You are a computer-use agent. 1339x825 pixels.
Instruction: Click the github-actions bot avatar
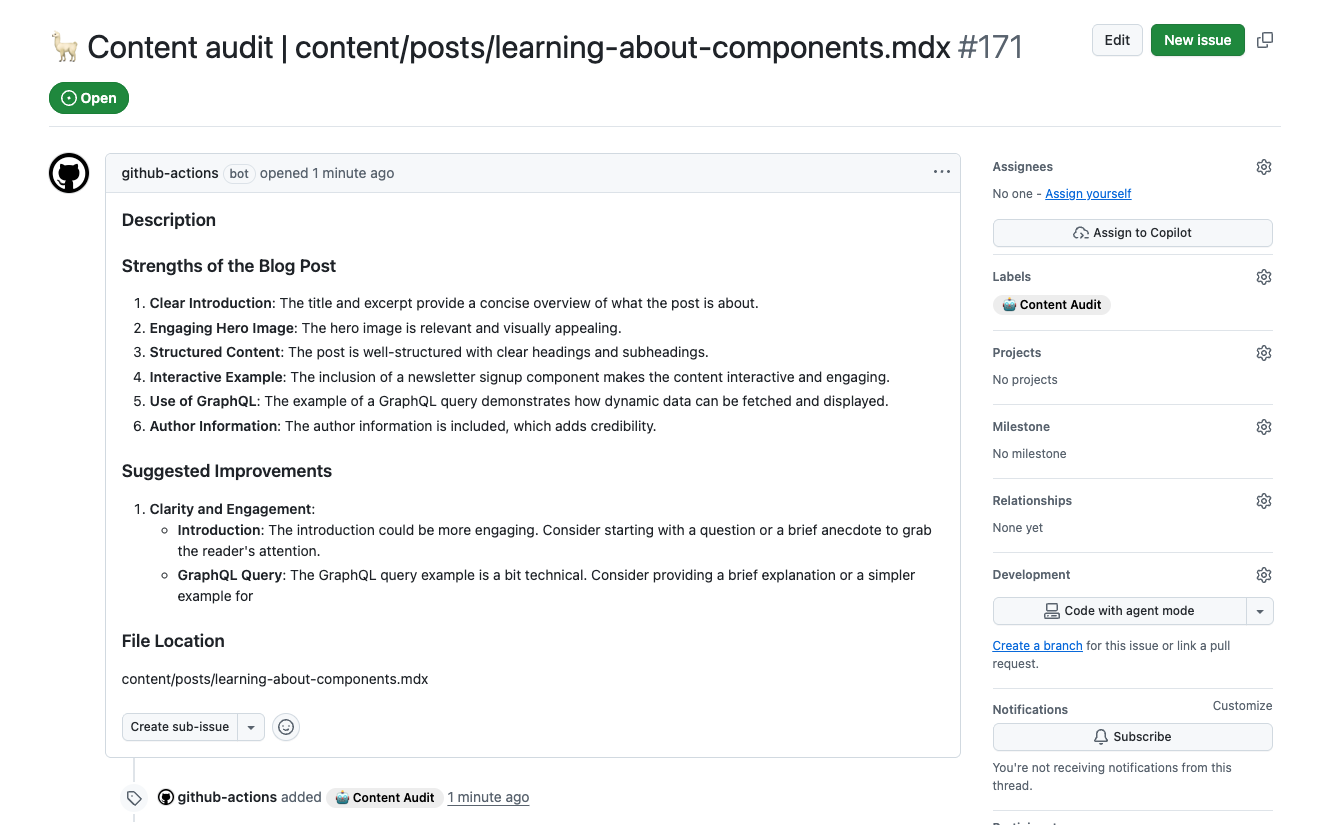[68, 172]
